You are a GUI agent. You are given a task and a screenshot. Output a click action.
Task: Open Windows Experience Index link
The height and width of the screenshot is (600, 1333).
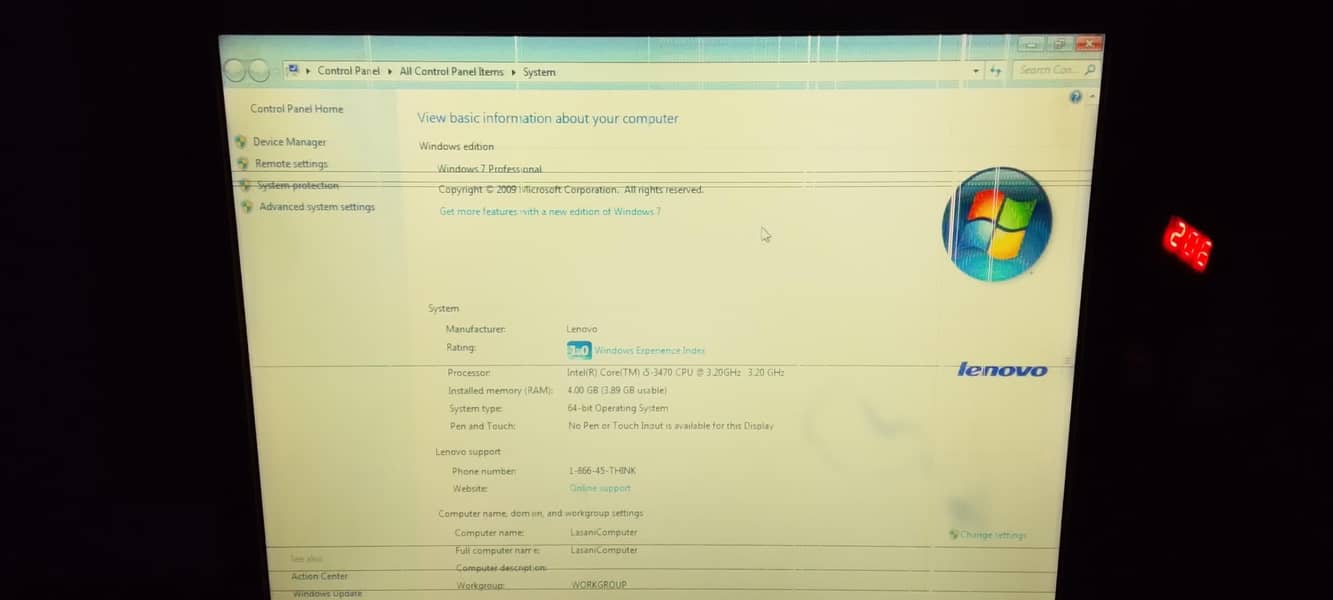coord(649,351)
